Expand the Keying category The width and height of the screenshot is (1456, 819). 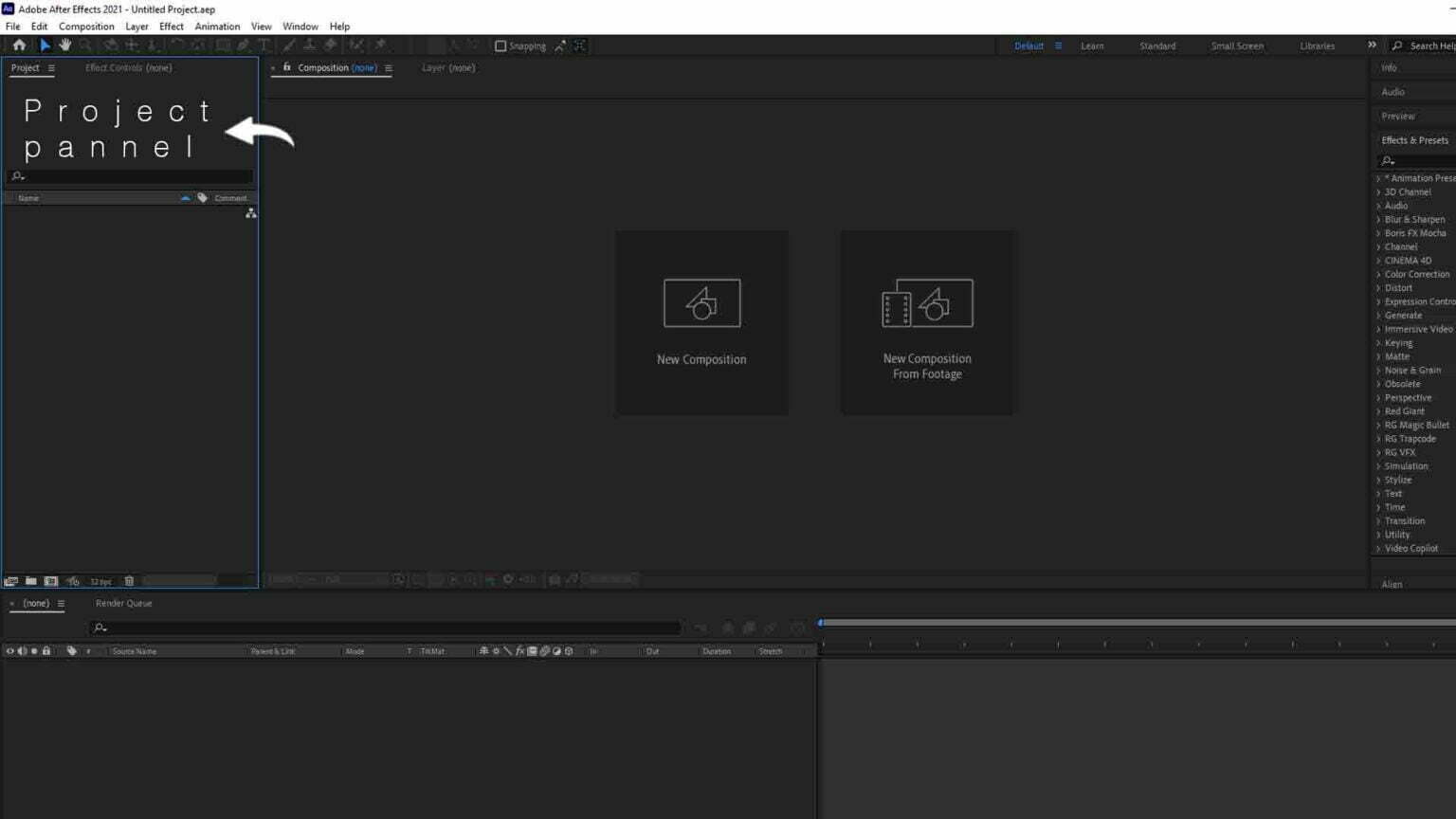pyautogui.click(x=1398, y=342)
